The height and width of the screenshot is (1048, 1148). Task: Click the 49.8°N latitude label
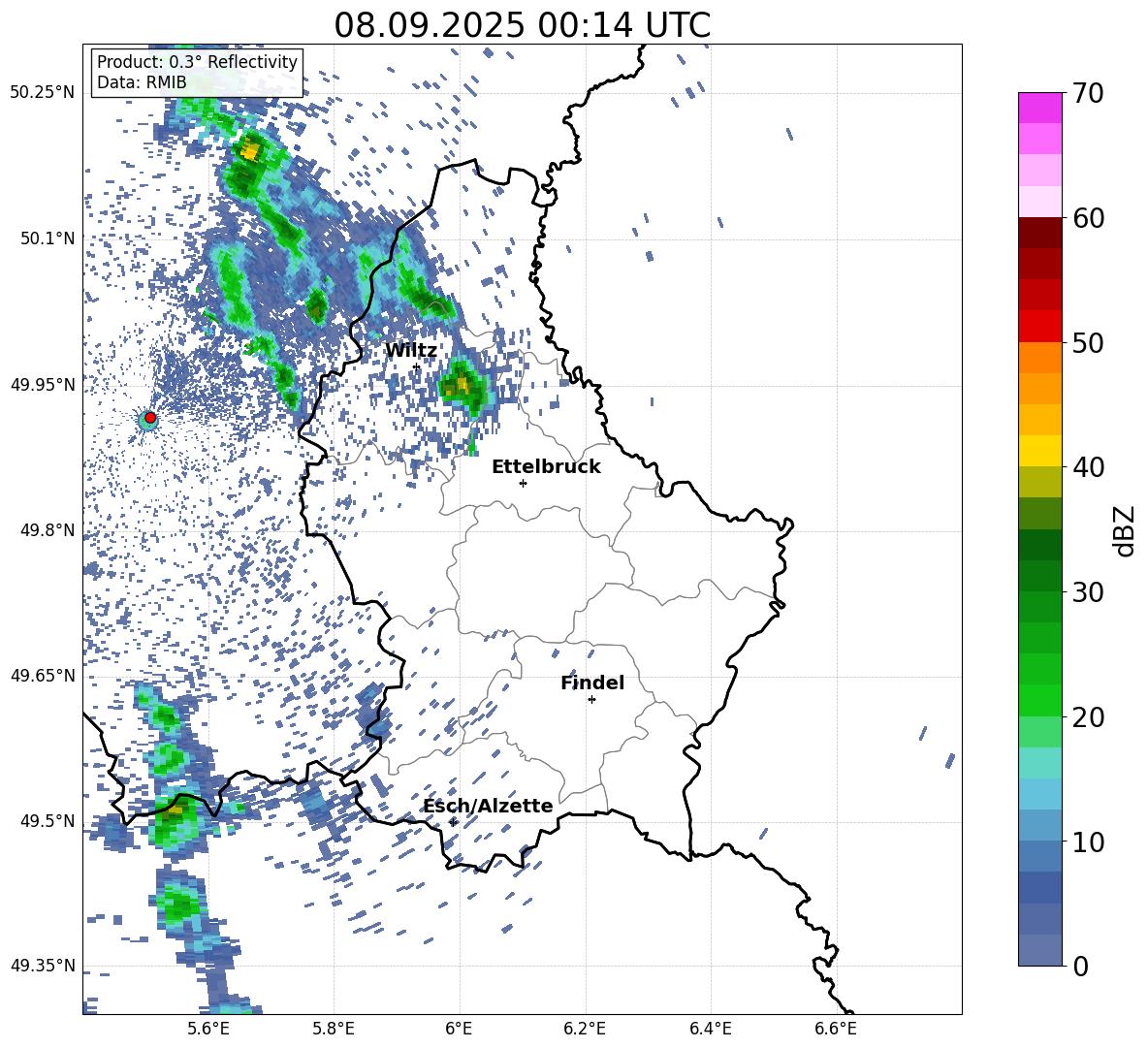click(x=47, y=530)
